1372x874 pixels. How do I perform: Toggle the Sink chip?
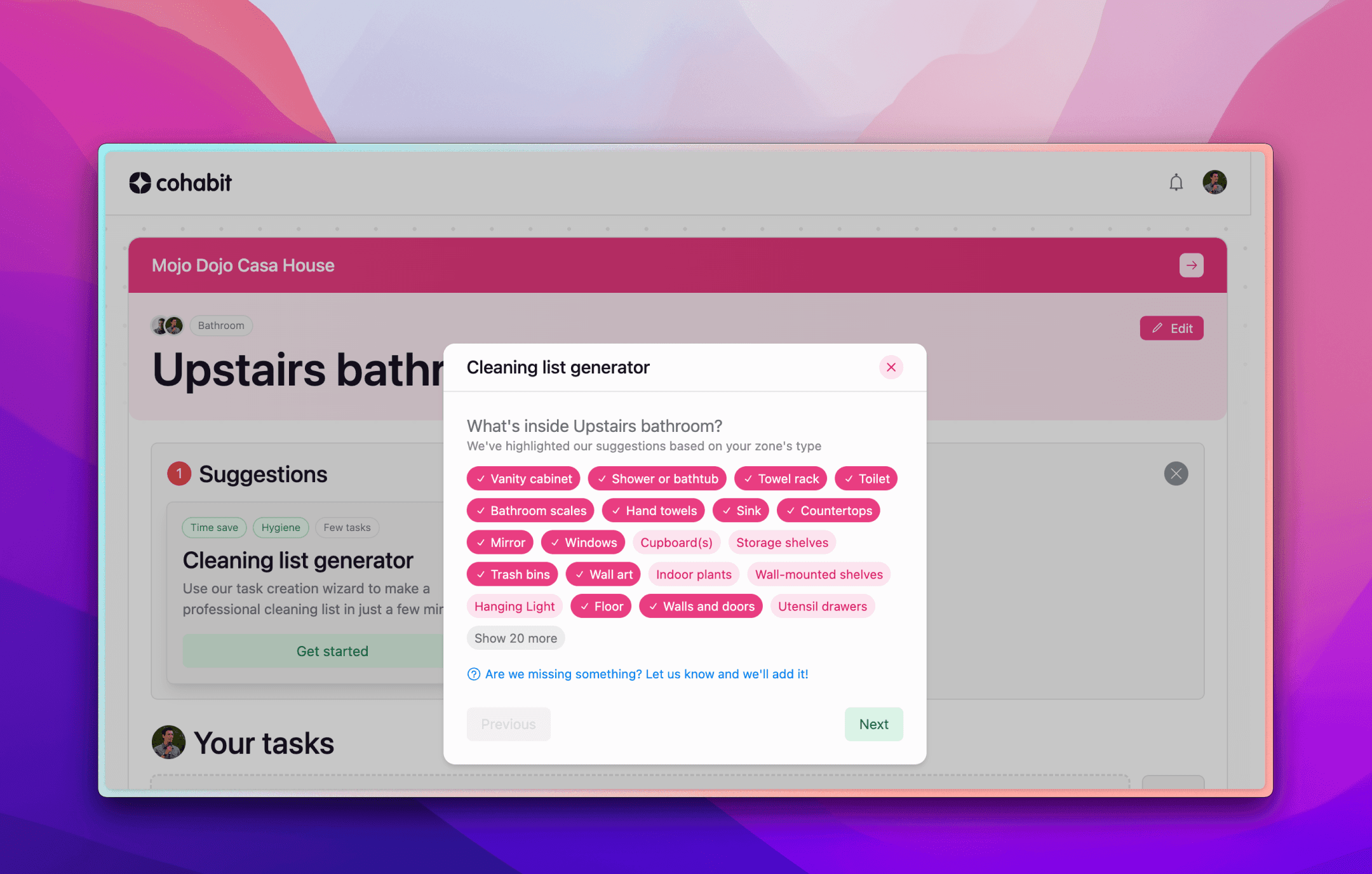pyautogui.click(x=741, y=511)
